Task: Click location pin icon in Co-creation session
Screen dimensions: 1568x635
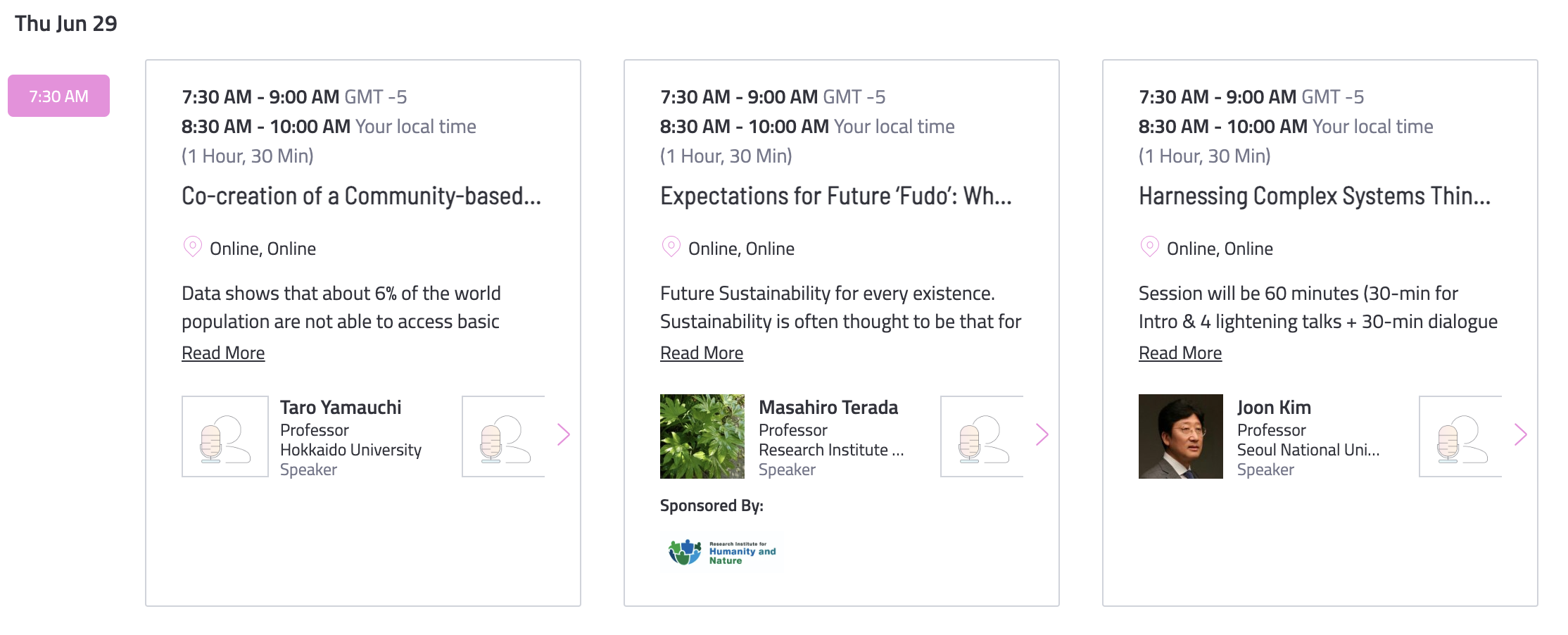Action: 192,247
